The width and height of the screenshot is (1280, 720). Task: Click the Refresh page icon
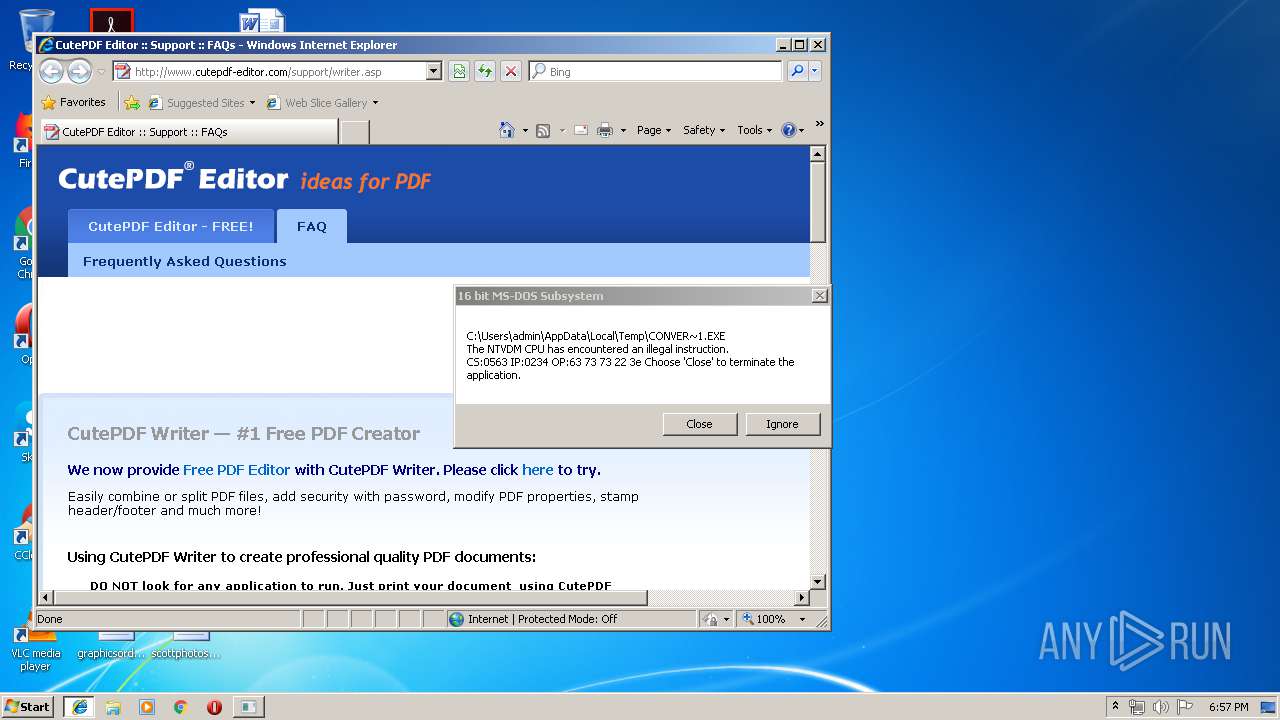click(485, 72)
